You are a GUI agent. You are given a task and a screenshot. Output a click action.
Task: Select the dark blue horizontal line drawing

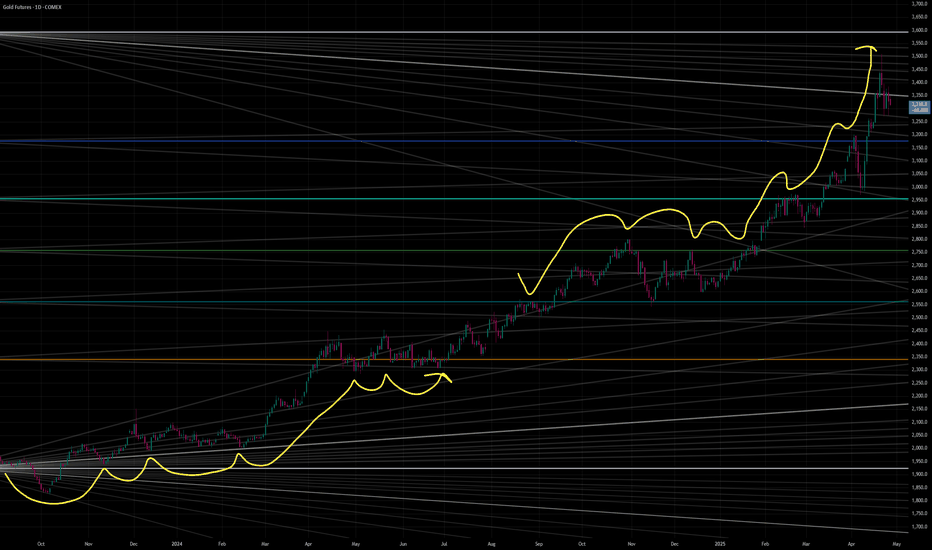[x=454, y=141]
